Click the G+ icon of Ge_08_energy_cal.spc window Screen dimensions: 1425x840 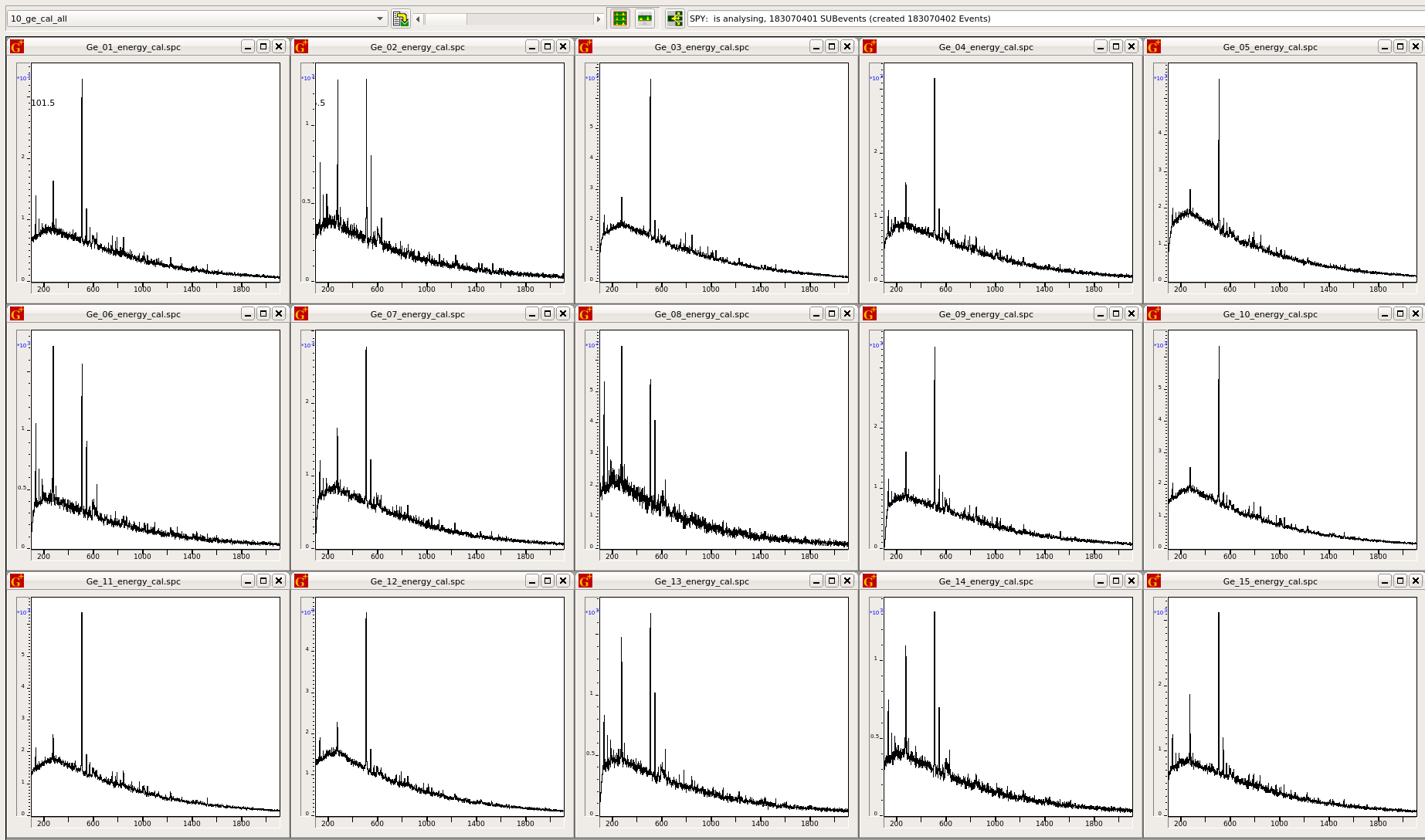pos(585,314)
